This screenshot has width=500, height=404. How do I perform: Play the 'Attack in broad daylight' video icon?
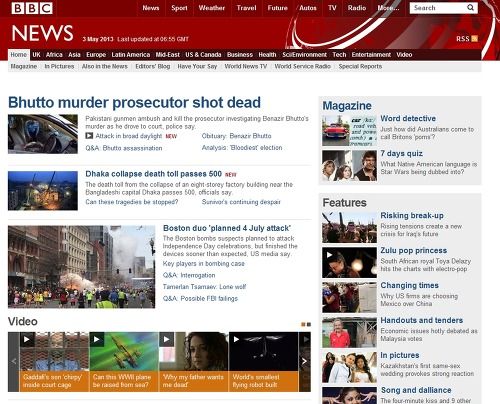click(x=89, y=136)
